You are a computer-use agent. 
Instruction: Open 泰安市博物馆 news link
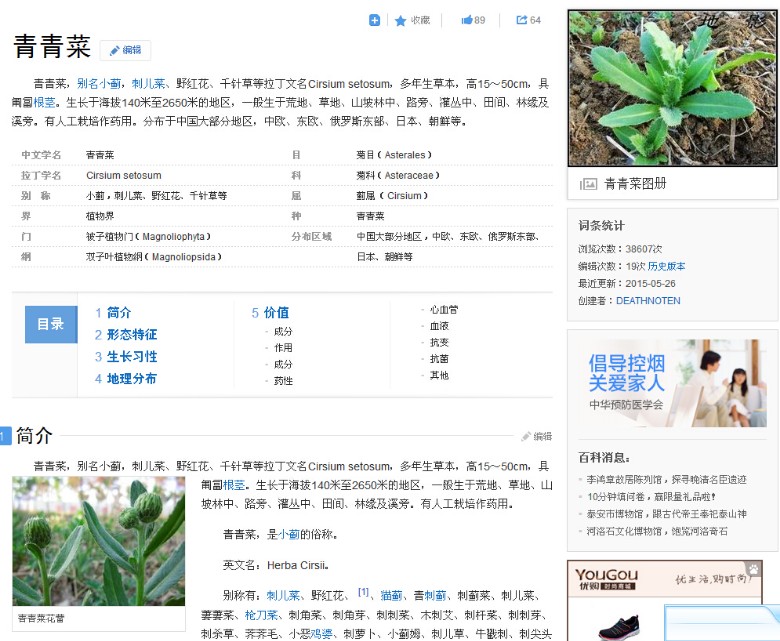tap(667, 514)
